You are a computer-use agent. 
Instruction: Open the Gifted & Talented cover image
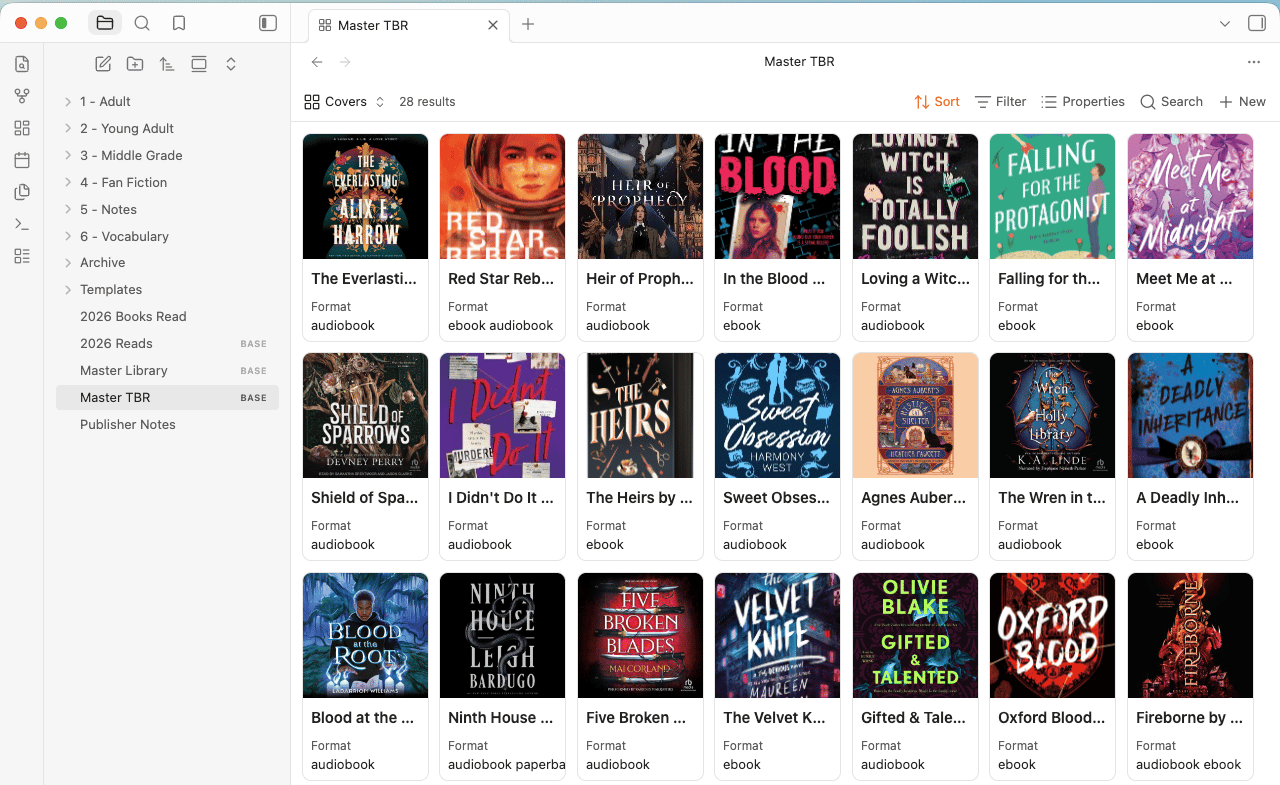click(x=915, y=636)
